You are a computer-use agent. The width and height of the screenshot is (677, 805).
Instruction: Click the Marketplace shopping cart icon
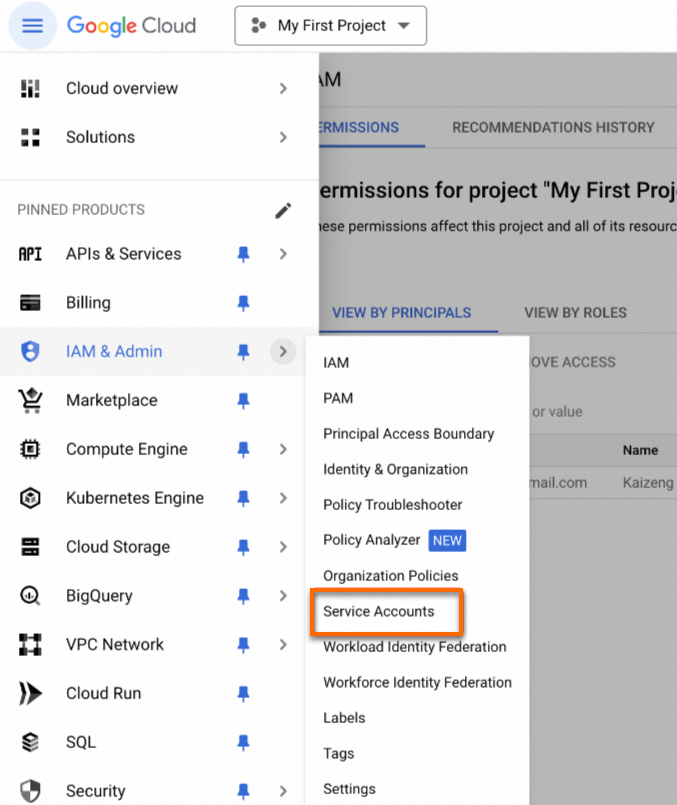click(30, 401)
